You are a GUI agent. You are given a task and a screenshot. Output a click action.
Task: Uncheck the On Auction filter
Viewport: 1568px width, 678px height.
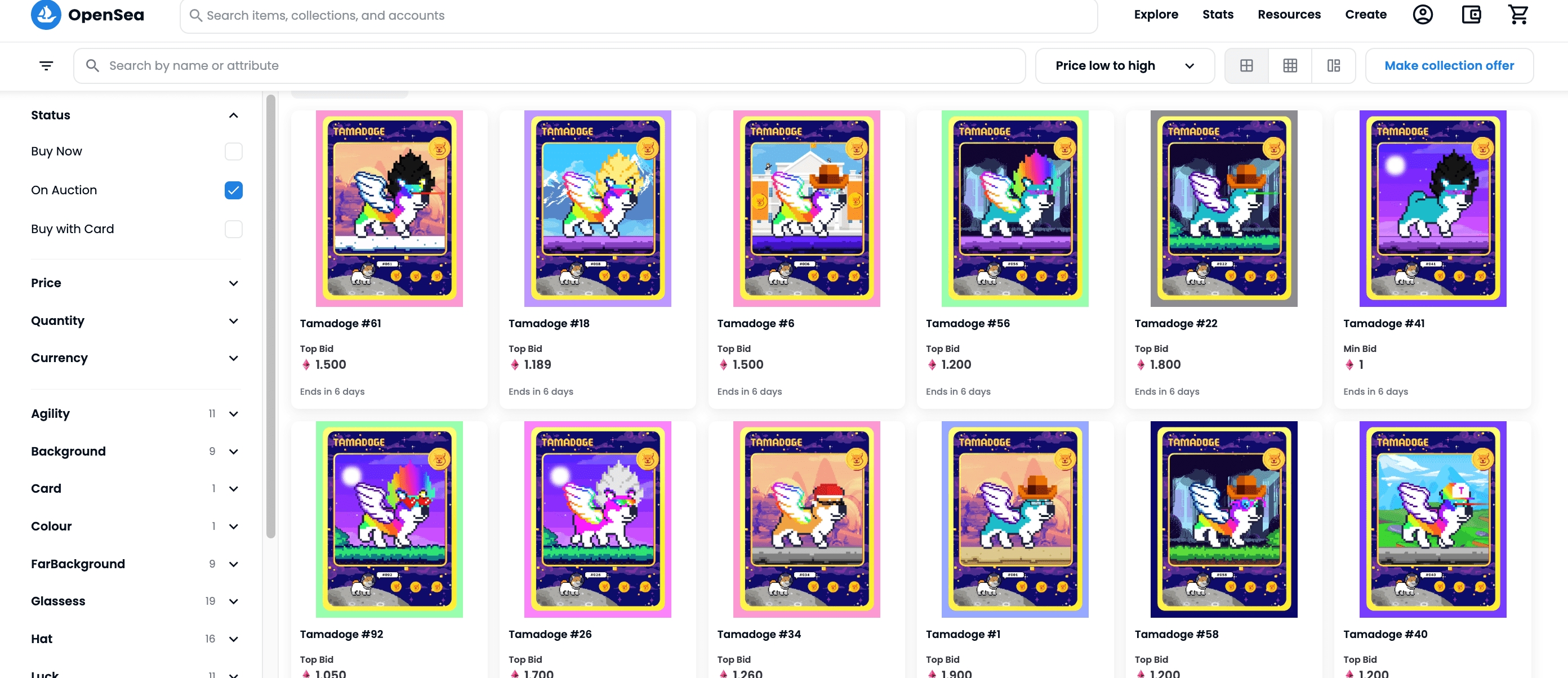[x=233, y=190]
